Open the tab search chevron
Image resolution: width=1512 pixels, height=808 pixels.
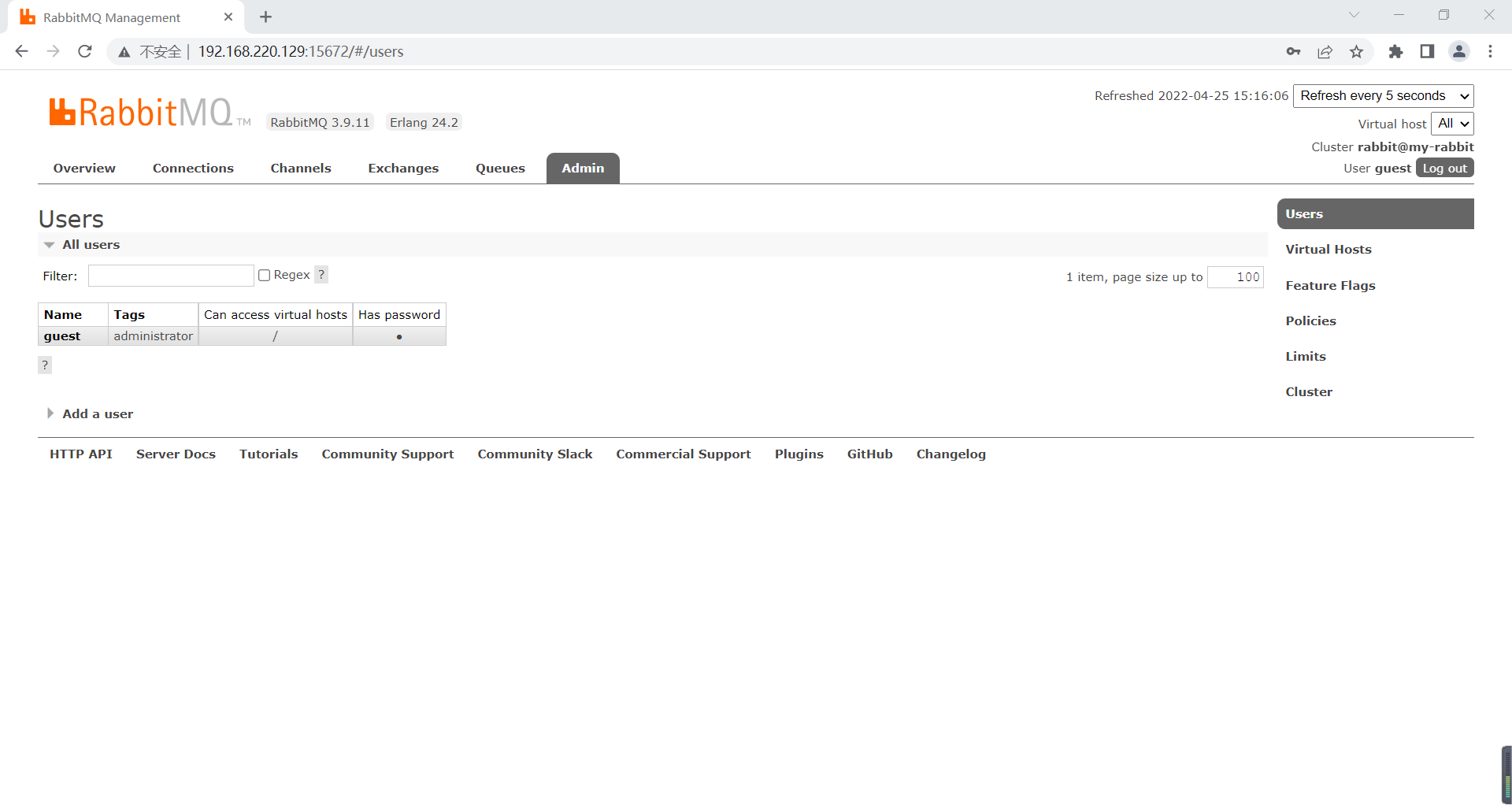[x=1354, y=15]
